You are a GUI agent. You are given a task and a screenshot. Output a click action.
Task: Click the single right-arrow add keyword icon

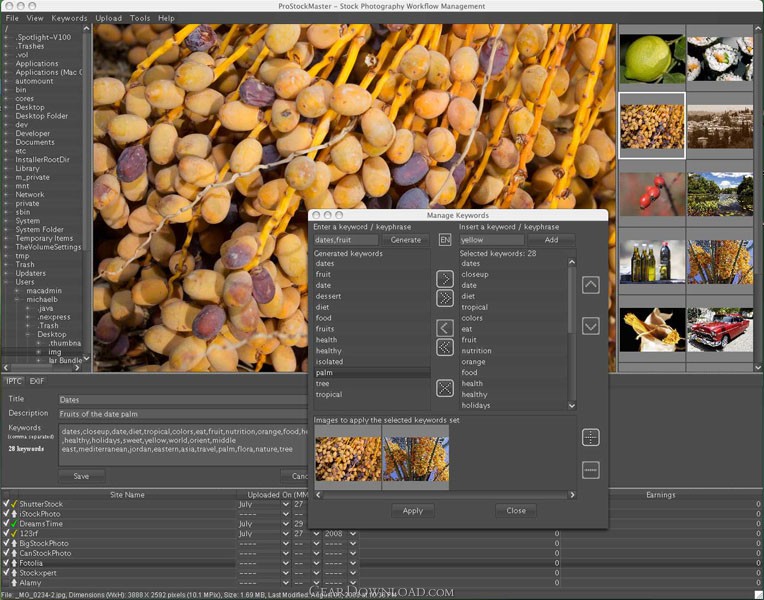point(445,279)
